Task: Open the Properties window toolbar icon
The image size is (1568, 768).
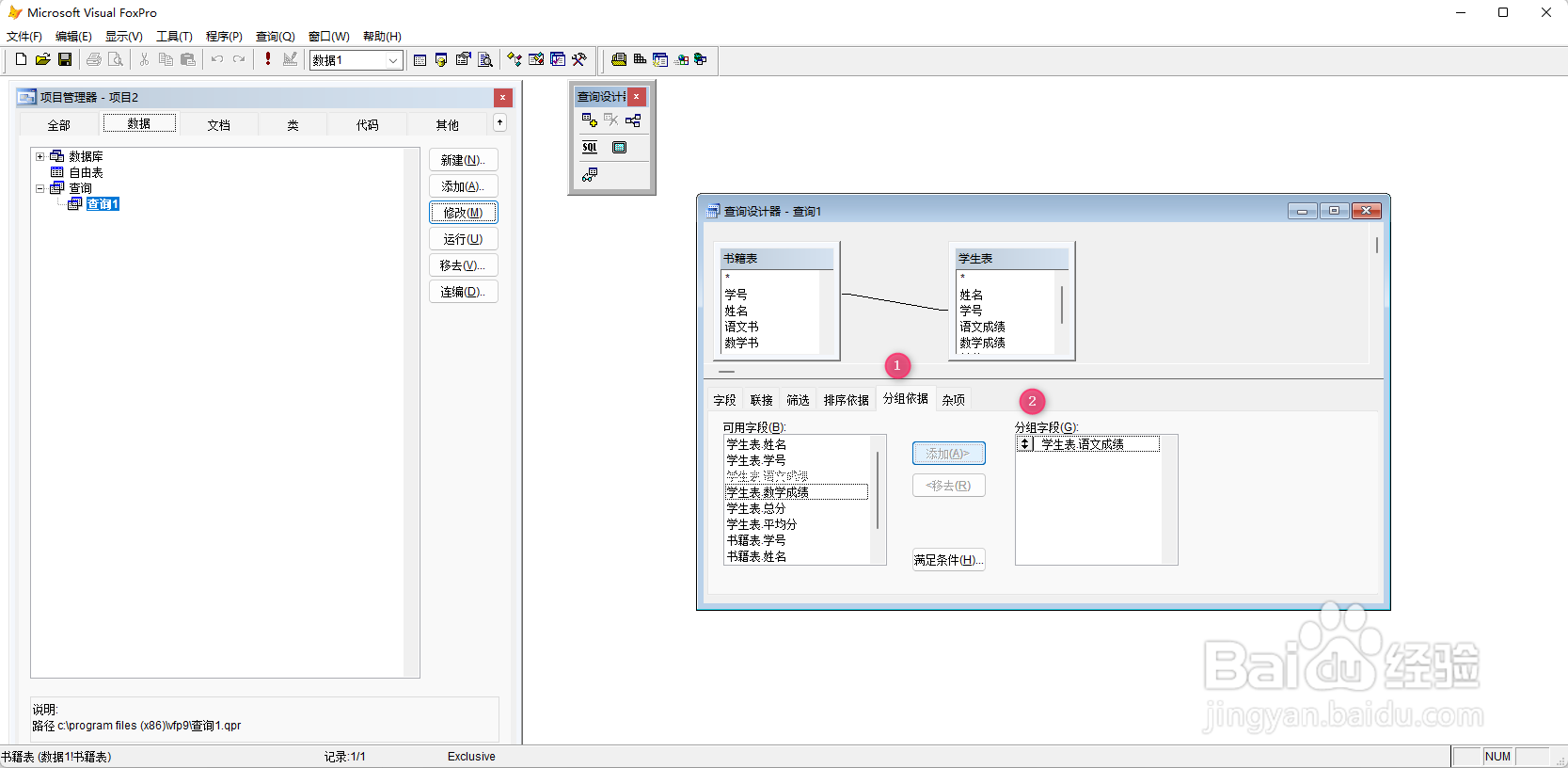Action: pos(463,59)
